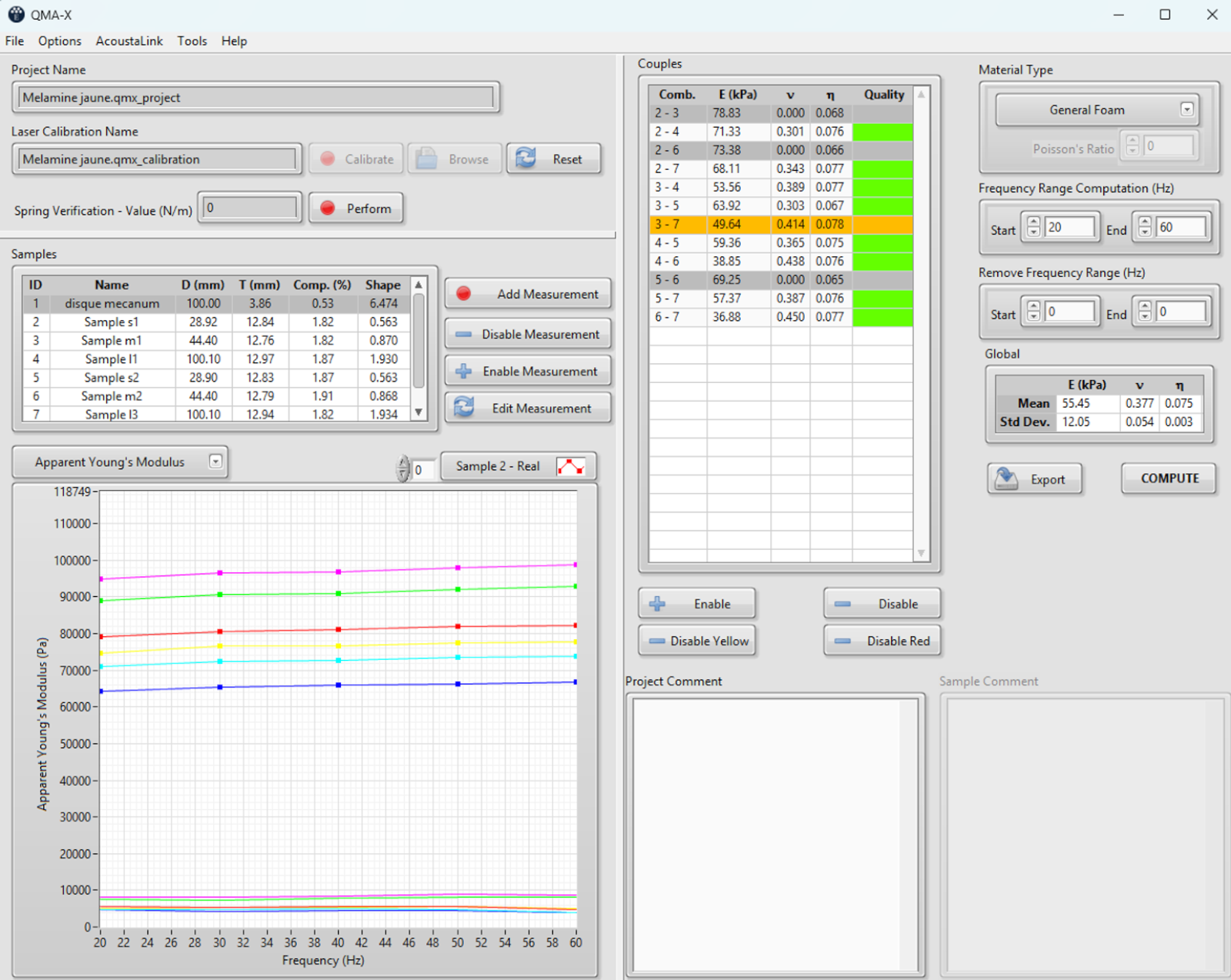1231x980 pixels.
Task: Click the Disable Red button label
Action: [x=898, y=641]
